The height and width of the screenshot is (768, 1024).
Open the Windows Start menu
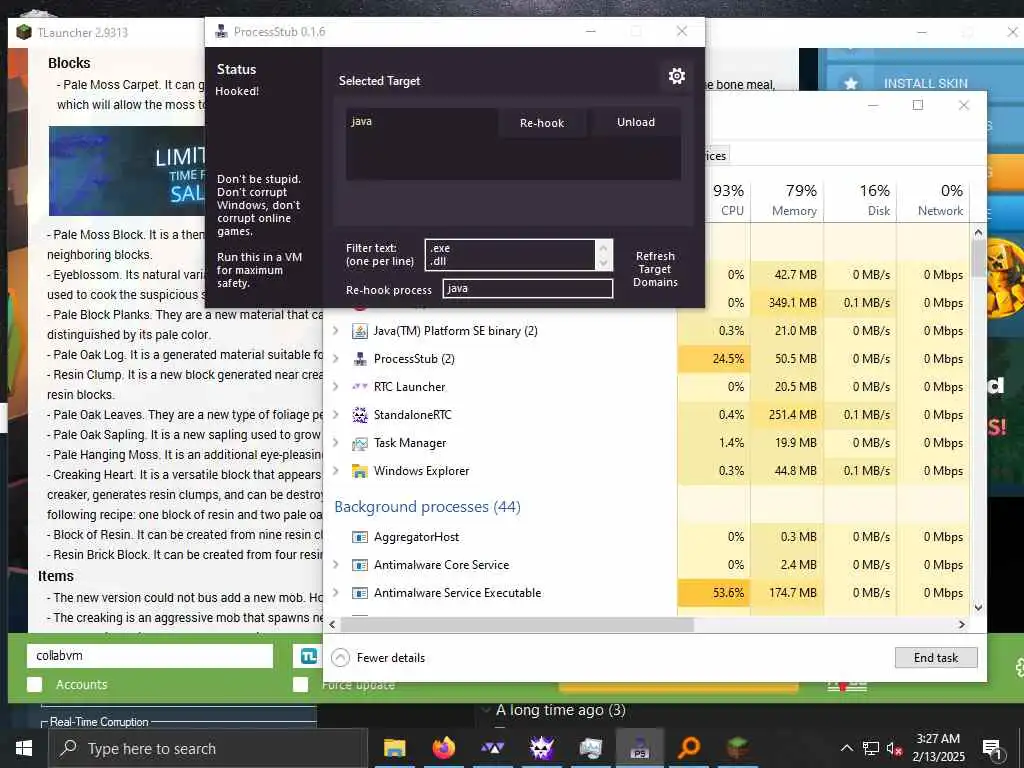pos(24,748)
